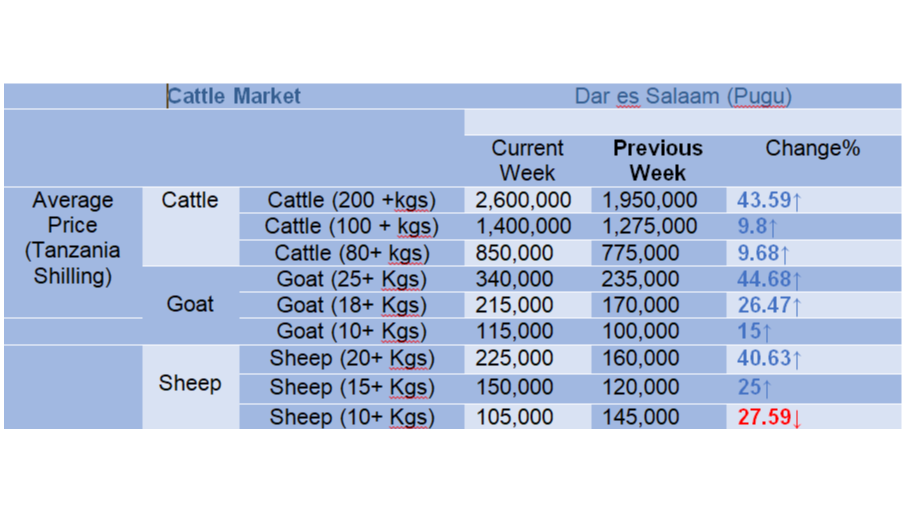
Task: Select the red 27.59 down-arrow value
Action: pyautogui.click(x=769, y=417)
